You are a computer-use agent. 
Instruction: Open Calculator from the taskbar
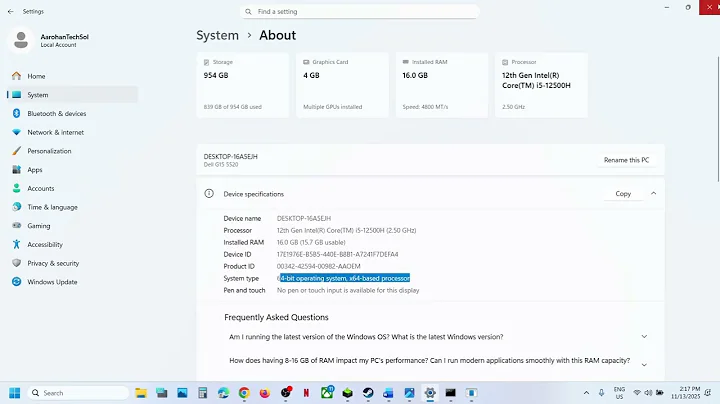coord(202,393)
